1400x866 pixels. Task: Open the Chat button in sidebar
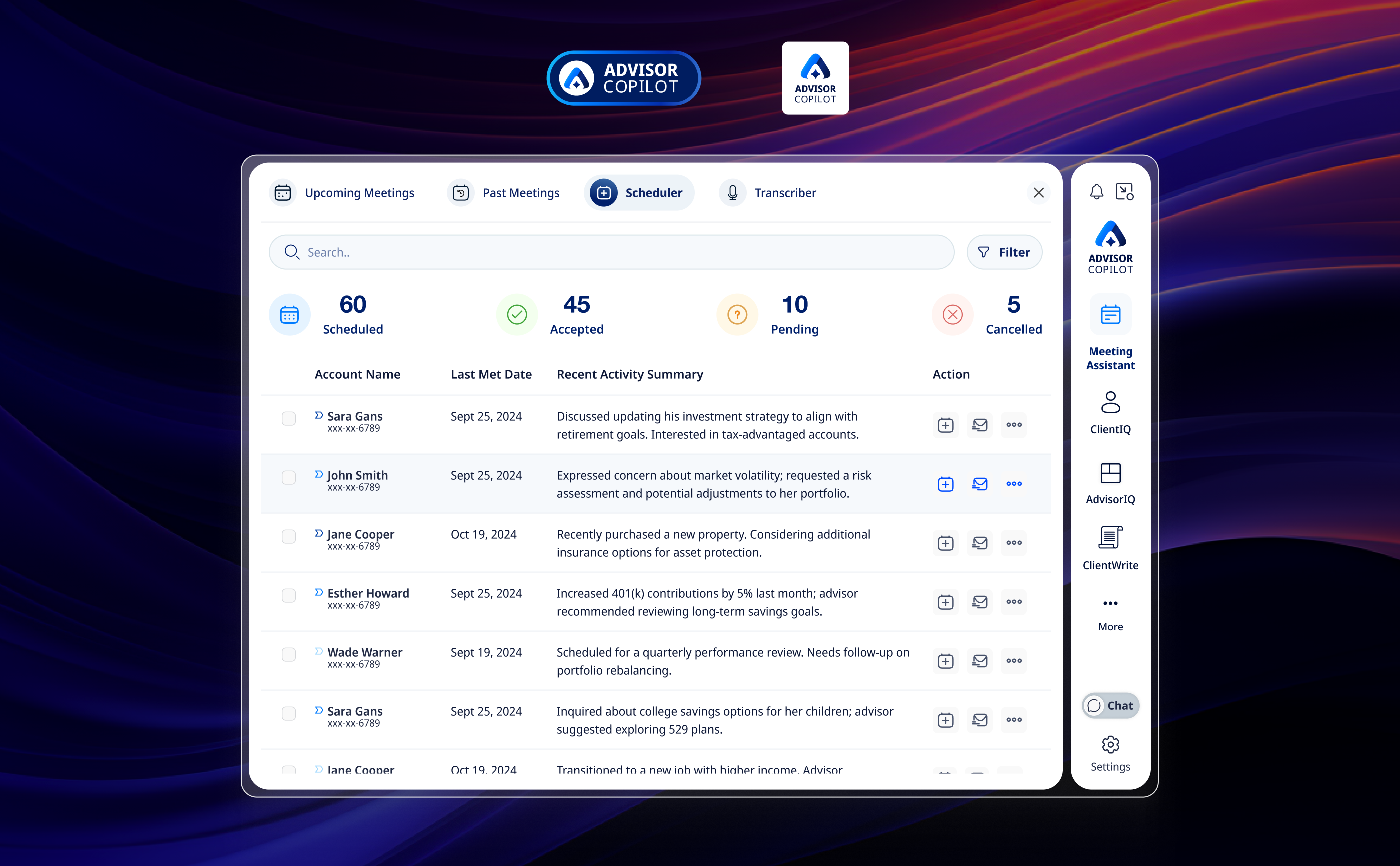pyautogui.click(x=1110, y=705)
